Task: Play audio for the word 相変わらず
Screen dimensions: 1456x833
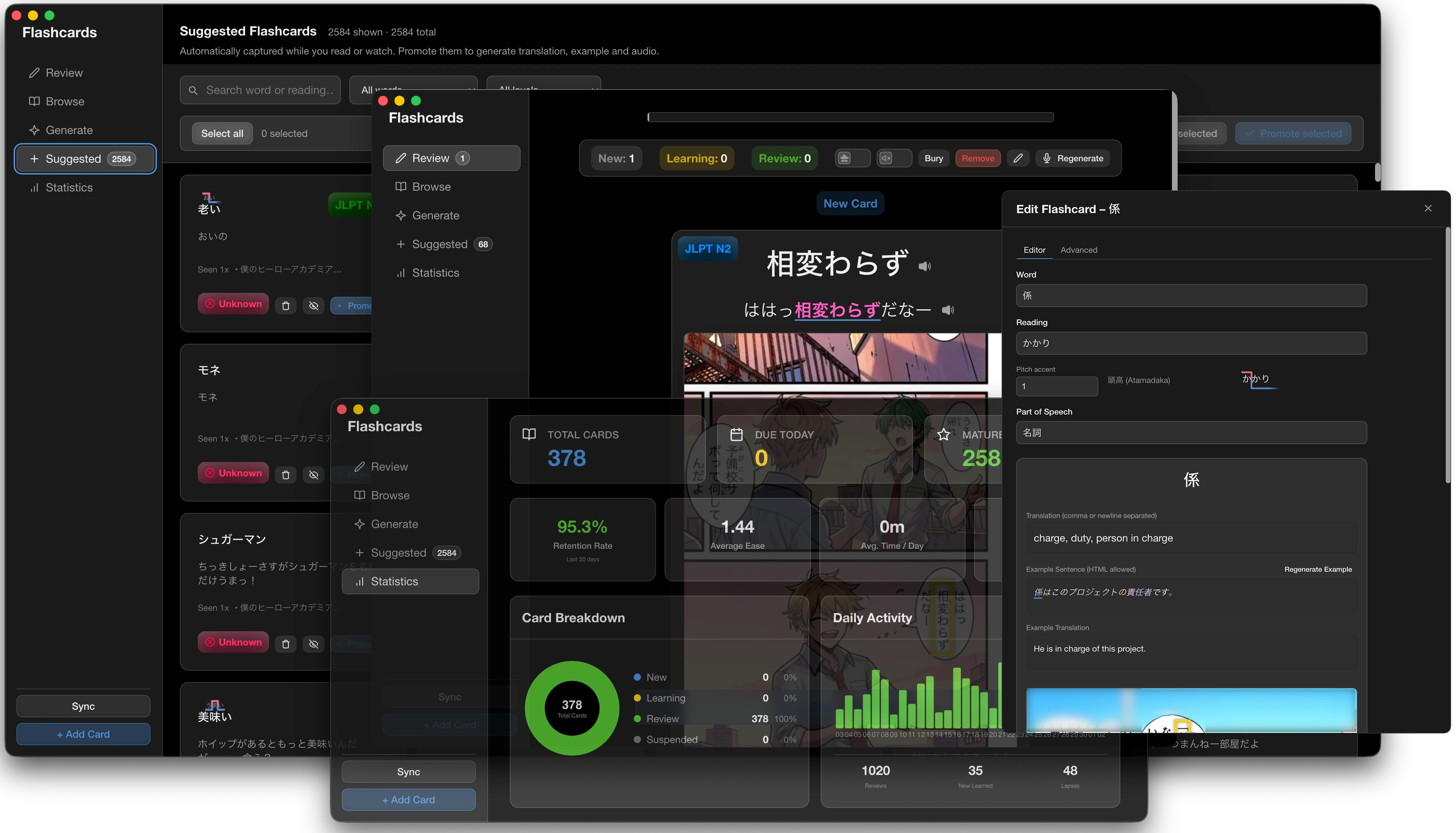Action: 925,266
